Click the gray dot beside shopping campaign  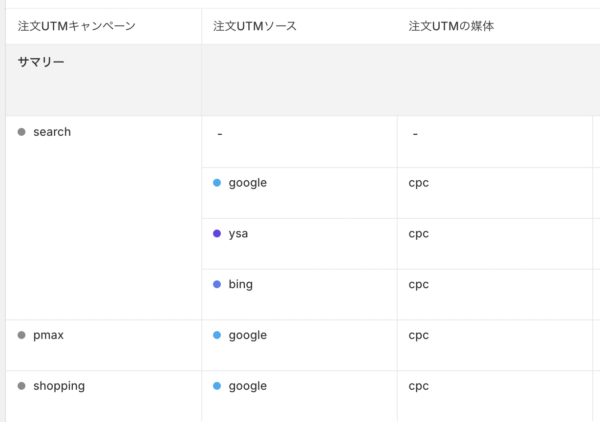coord(21,386)
